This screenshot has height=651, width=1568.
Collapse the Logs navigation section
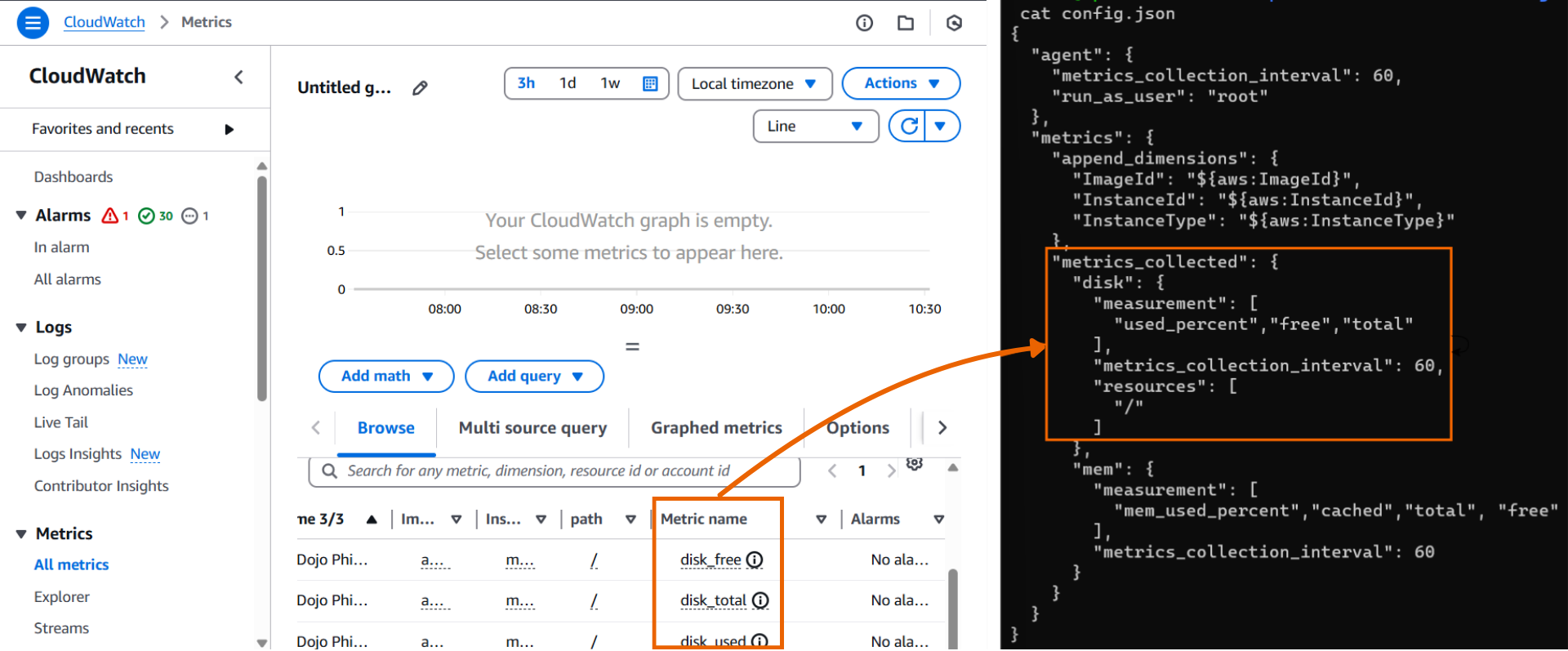click(x=21, y=328)
